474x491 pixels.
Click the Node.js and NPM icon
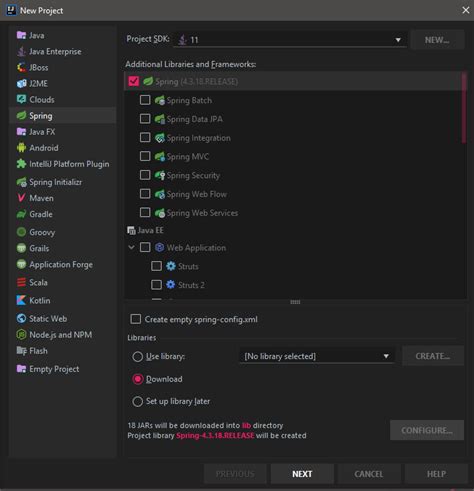tap(21, 334)
